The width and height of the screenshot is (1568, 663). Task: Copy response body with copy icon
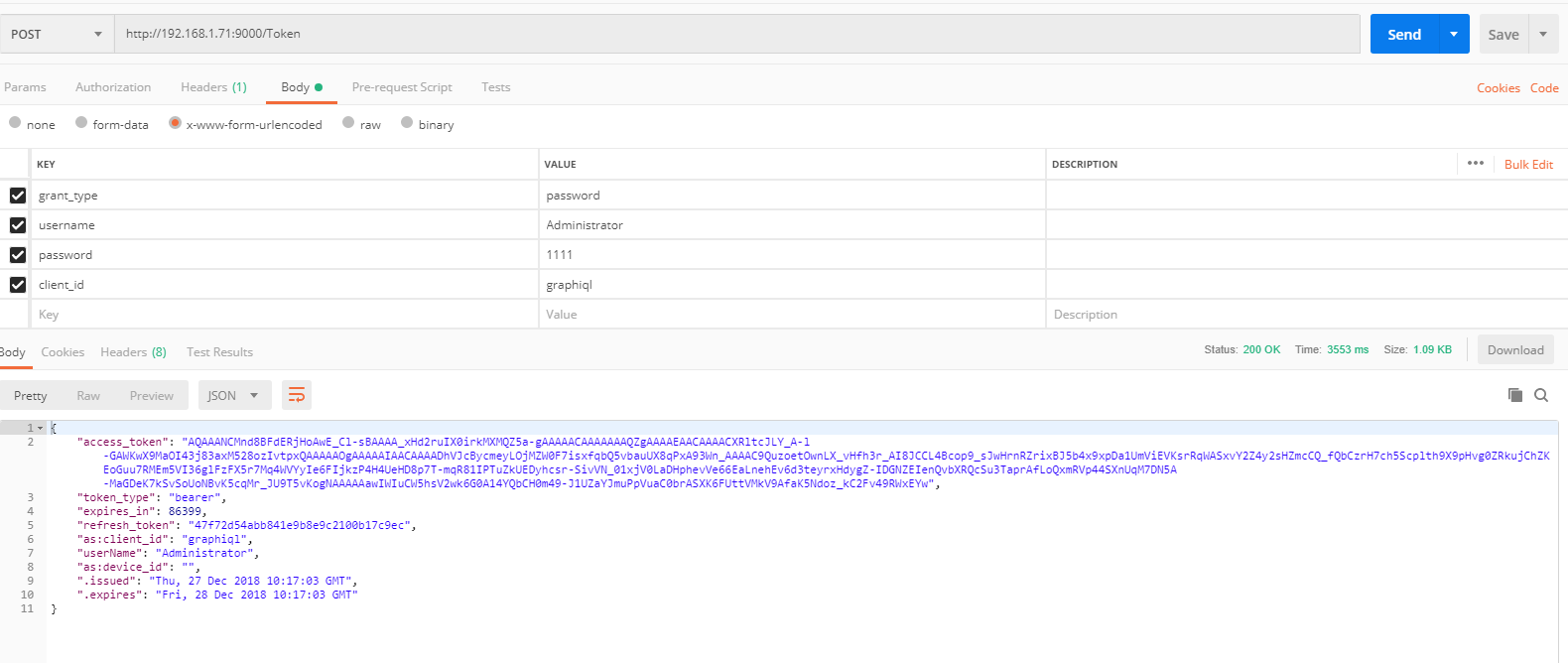(x=1515, y=395)
